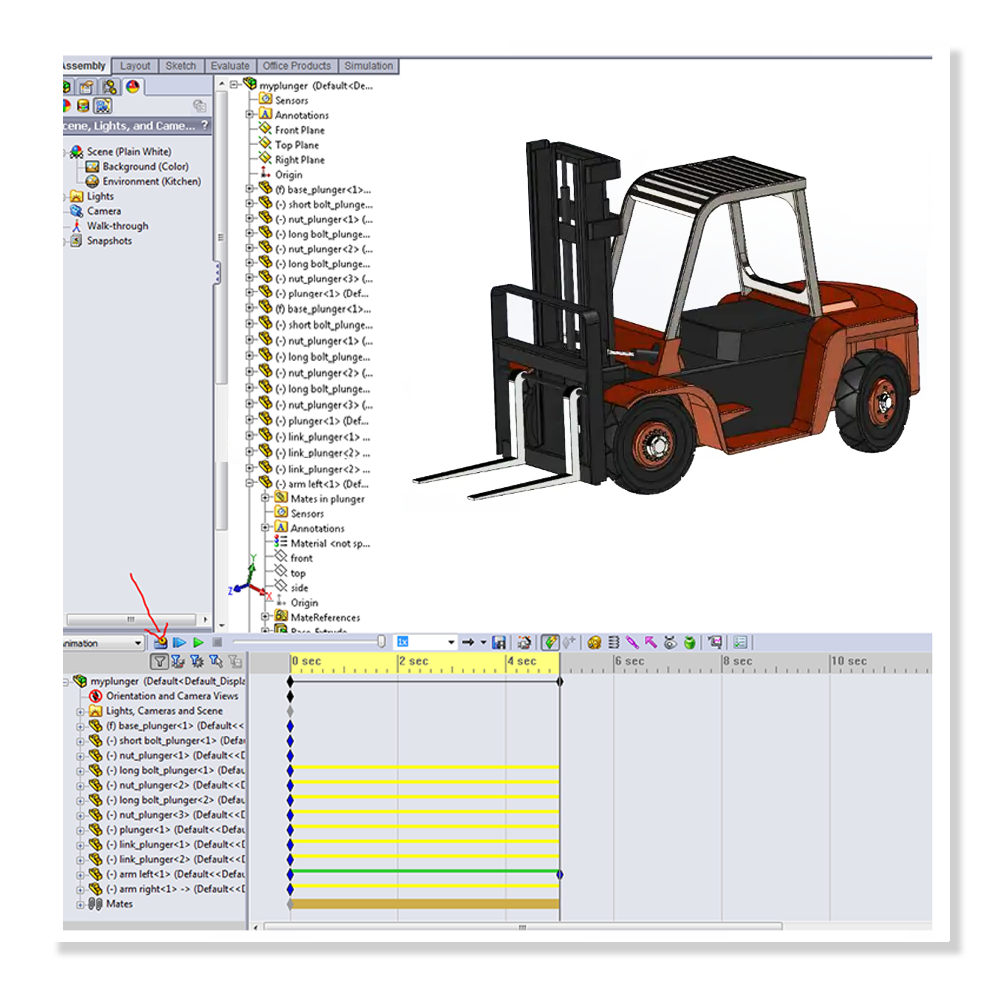
Task: Click the Calculate motion study icon
Action: click(x=160, y=642)
